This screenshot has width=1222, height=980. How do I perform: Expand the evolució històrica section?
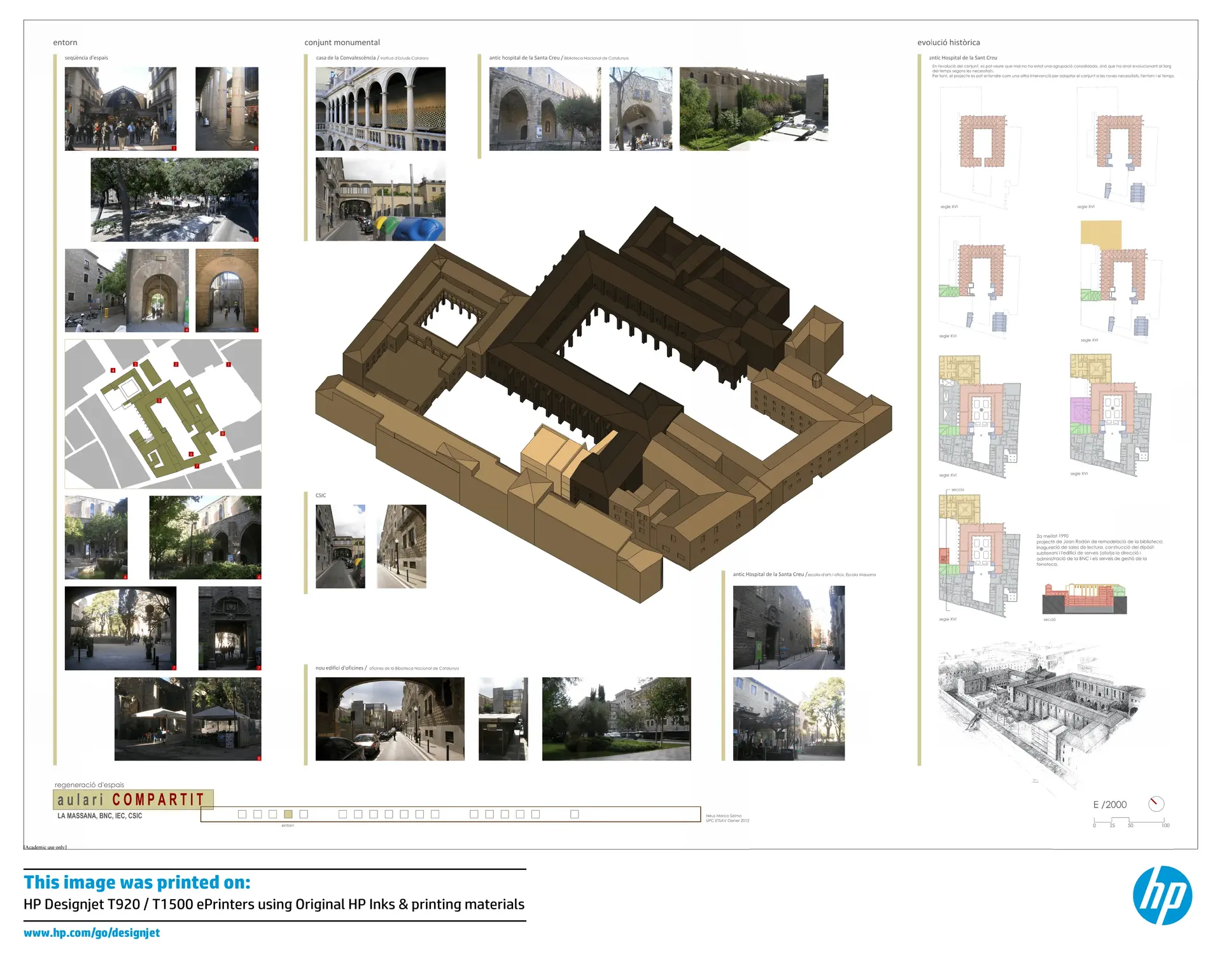[x=950, y=43]
